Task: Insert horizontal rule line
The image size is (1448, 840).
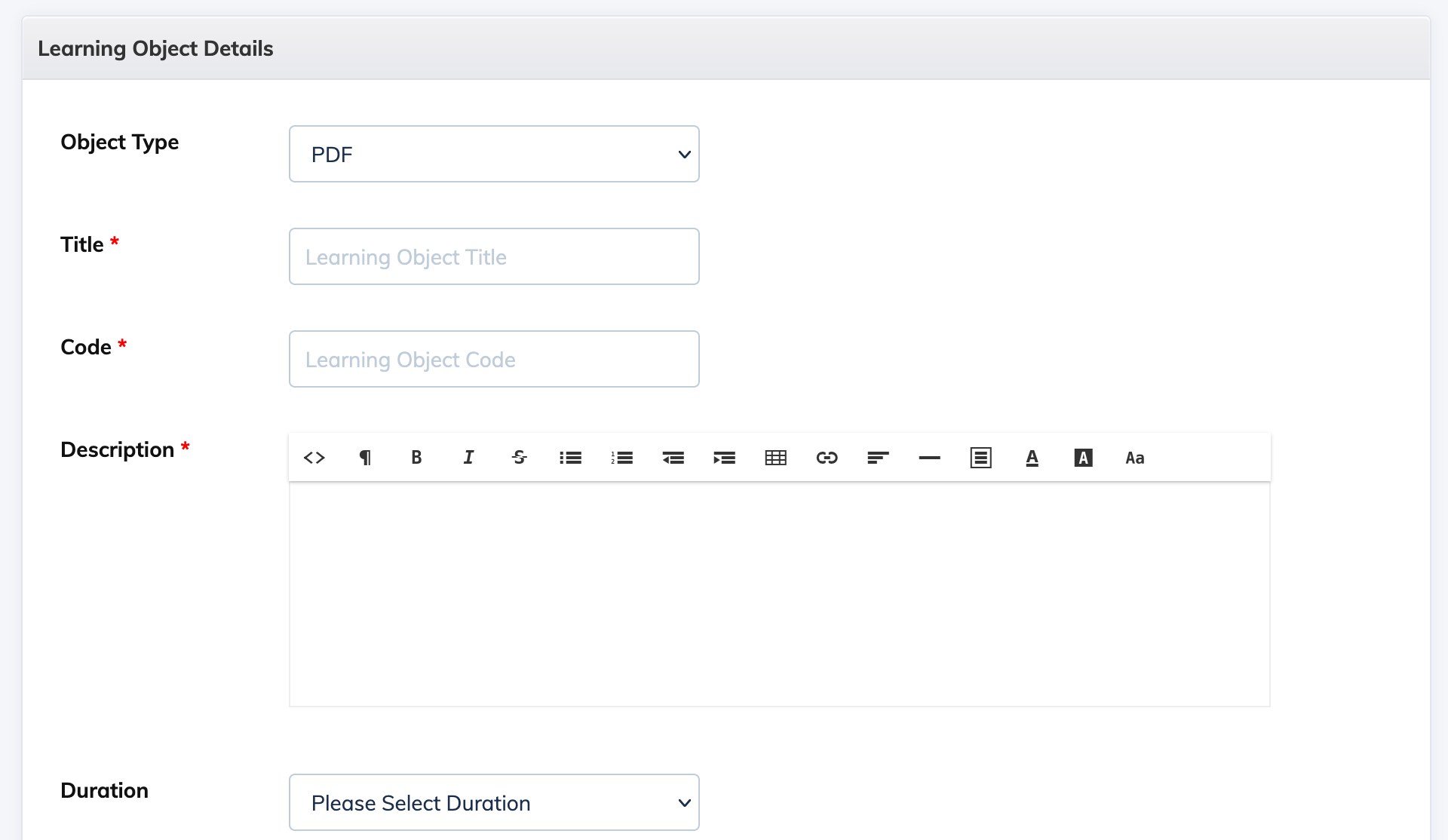Action: coord(930,458)
